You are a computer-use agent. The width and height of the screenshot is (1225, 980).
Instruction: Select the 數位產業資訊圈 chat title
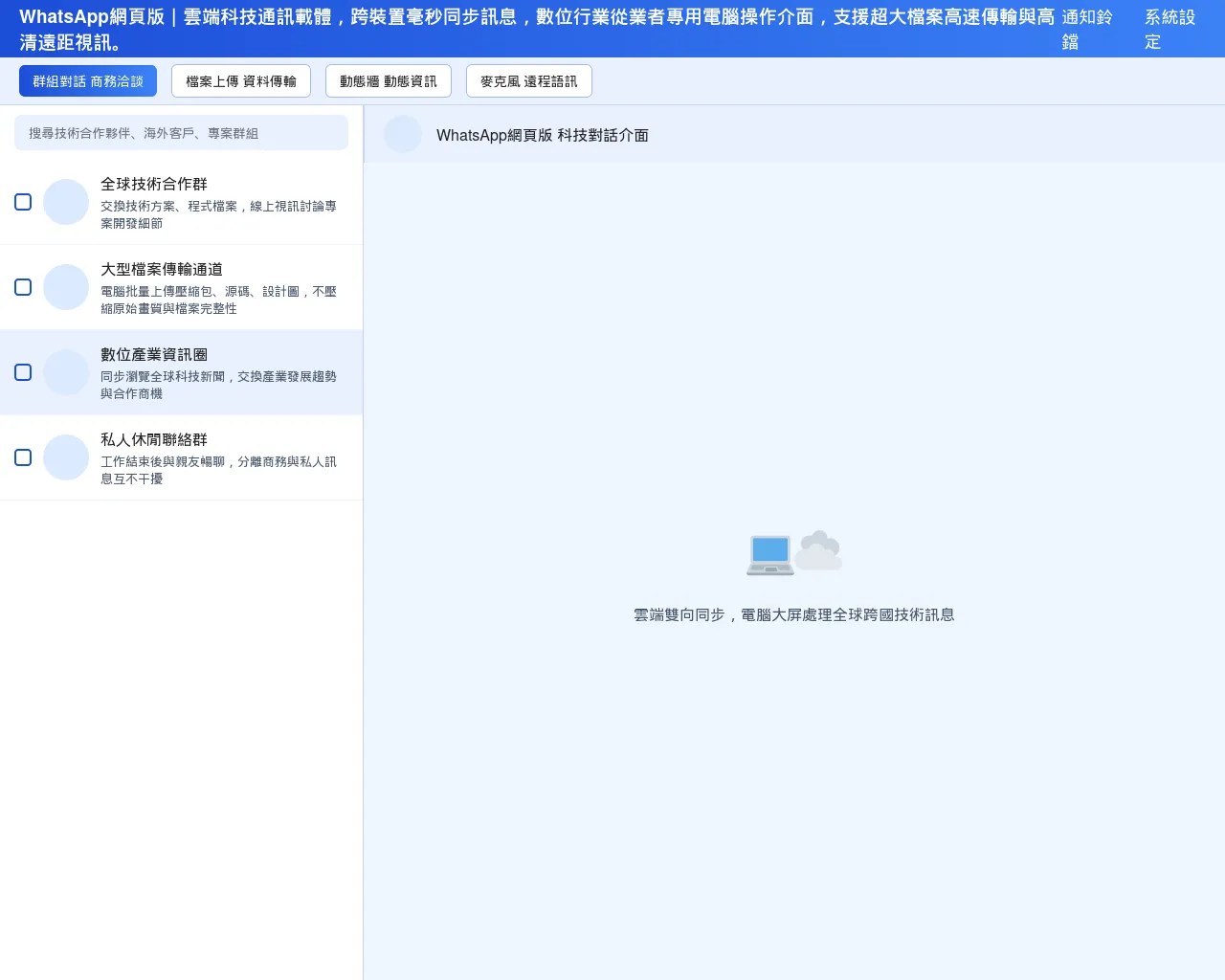[x=154, y=354]
